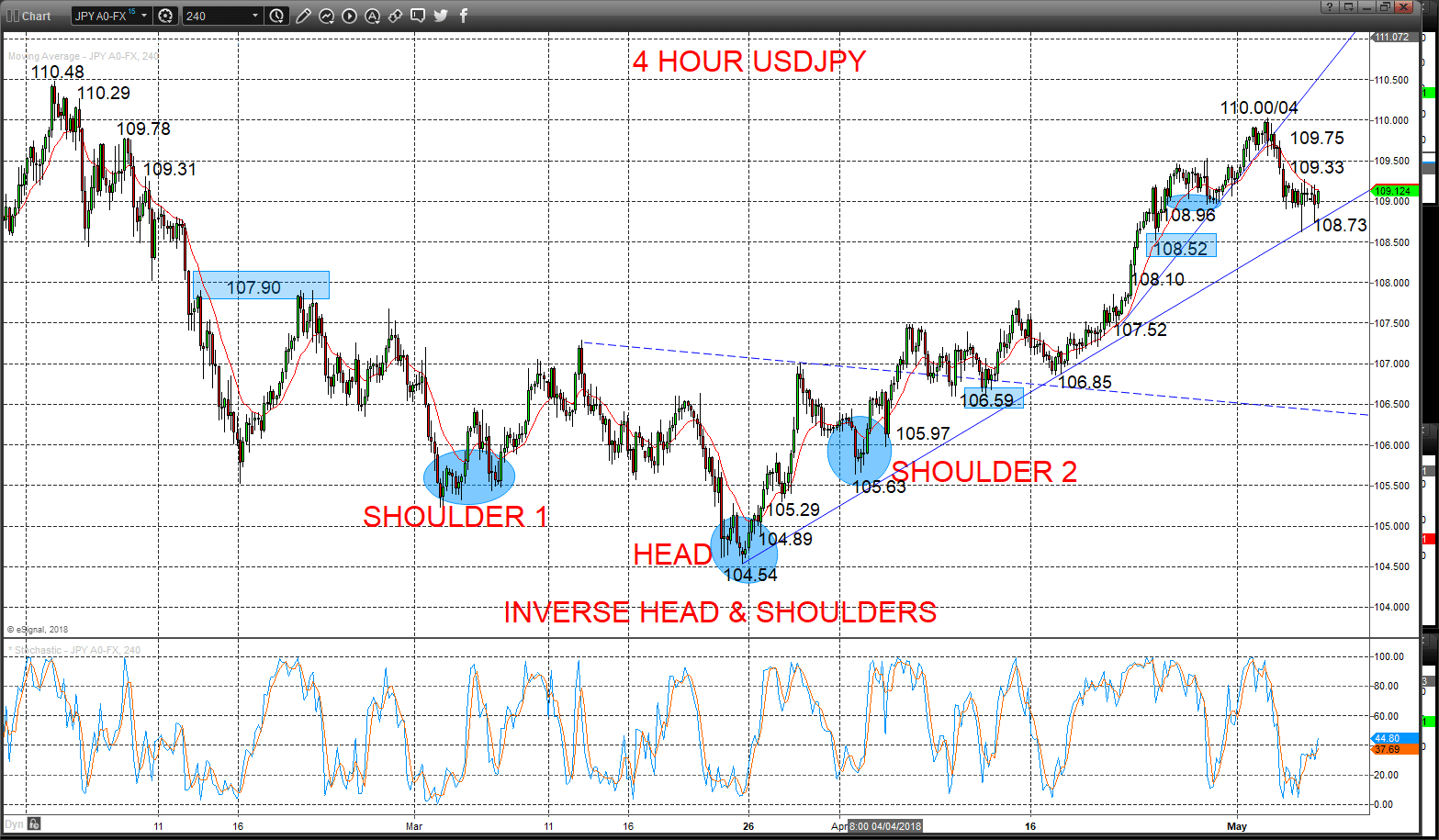Toggle the Dyn scale lock icon

coord(35,823)
